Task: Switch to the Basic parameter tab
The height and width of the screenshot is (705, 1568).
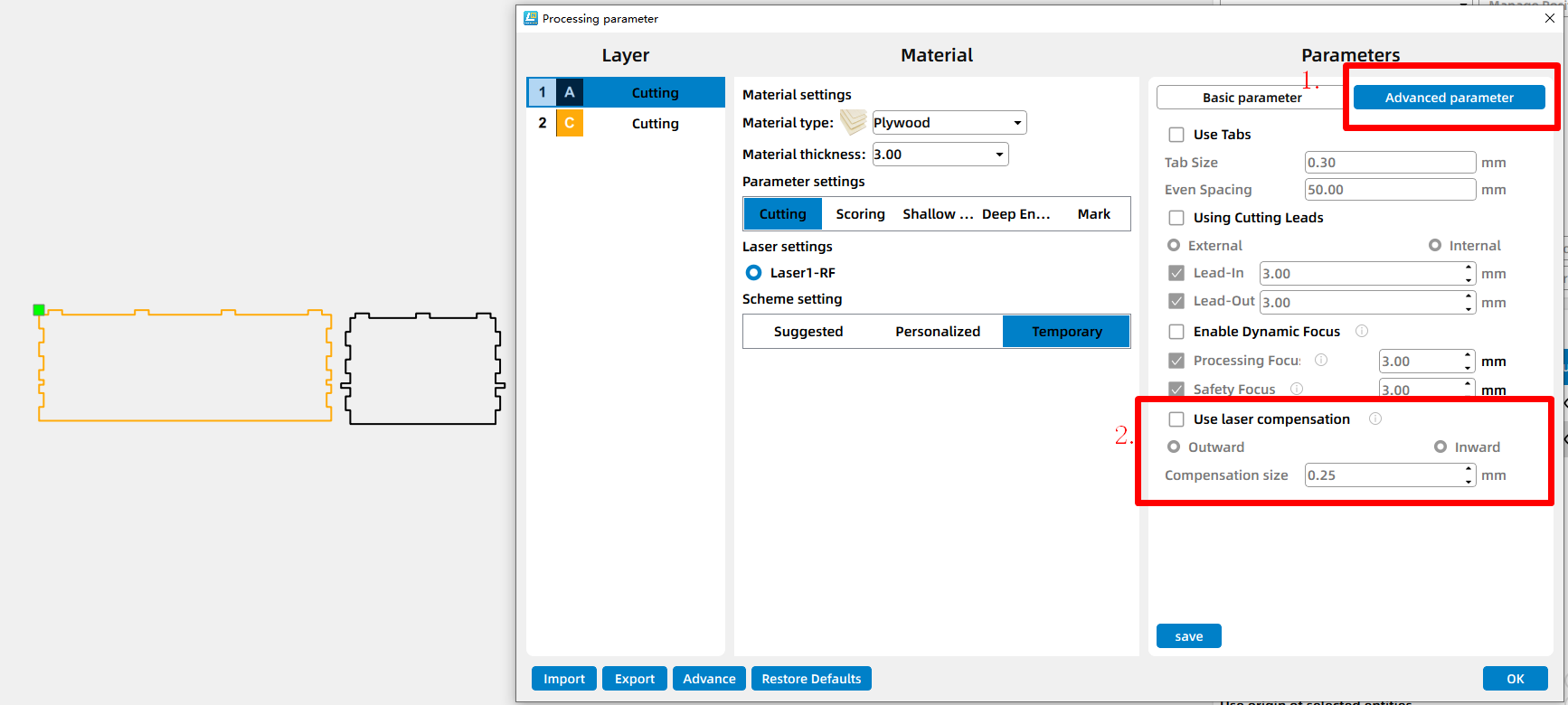Action: [x=1252, y=98]
